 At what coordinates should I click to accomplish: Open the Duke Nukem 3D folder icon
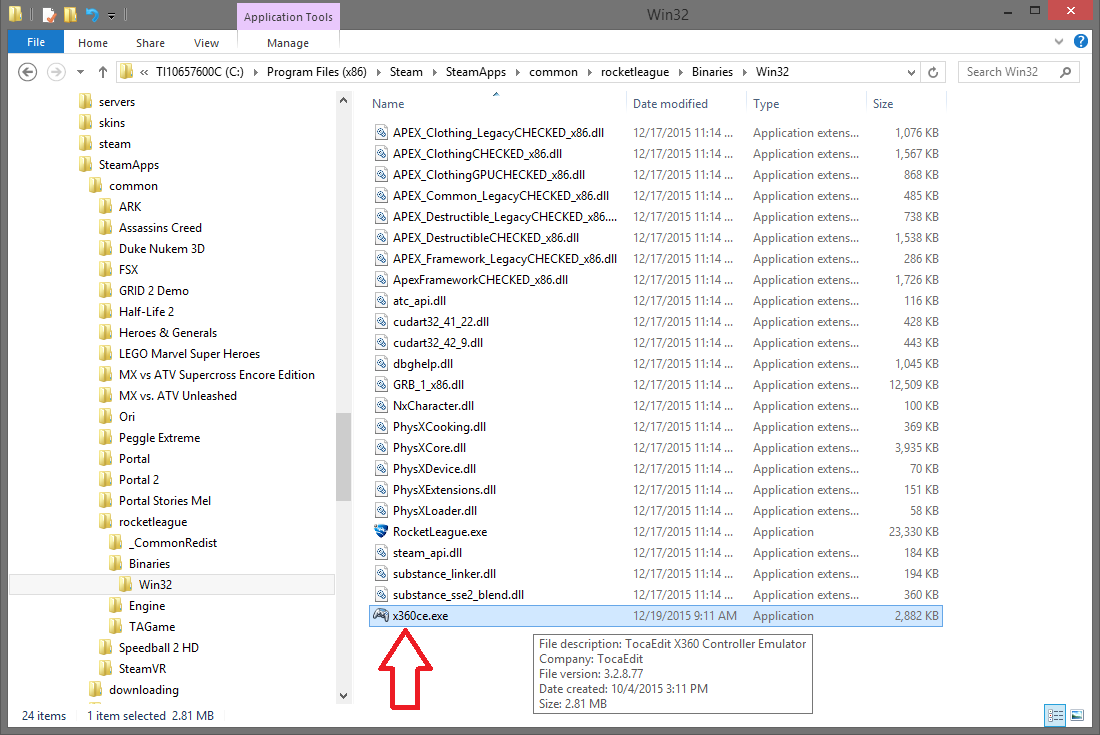tap(105, 248)
